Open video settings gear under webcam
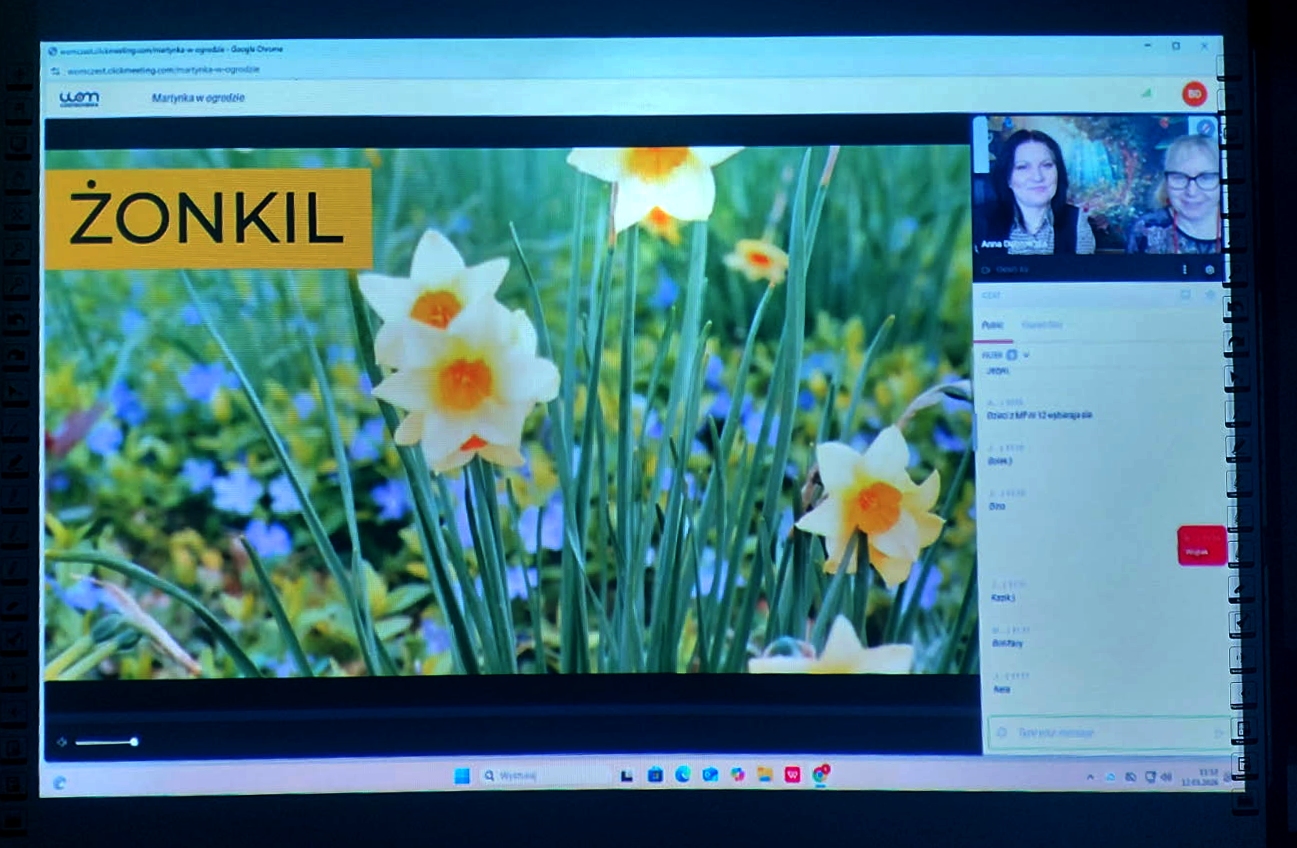 tap(1209, 270)
